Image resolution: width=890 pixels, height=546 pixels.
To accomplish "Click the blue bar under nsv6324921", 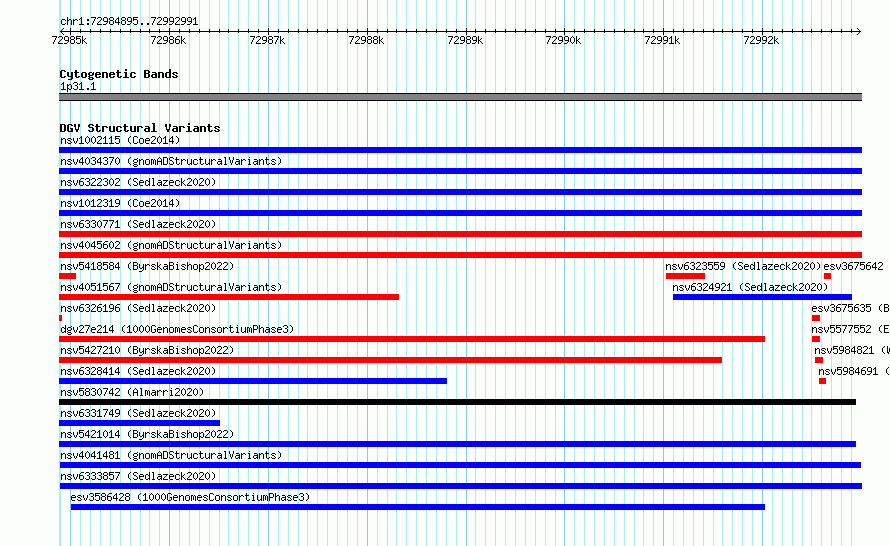I will [x=762, y=297].
